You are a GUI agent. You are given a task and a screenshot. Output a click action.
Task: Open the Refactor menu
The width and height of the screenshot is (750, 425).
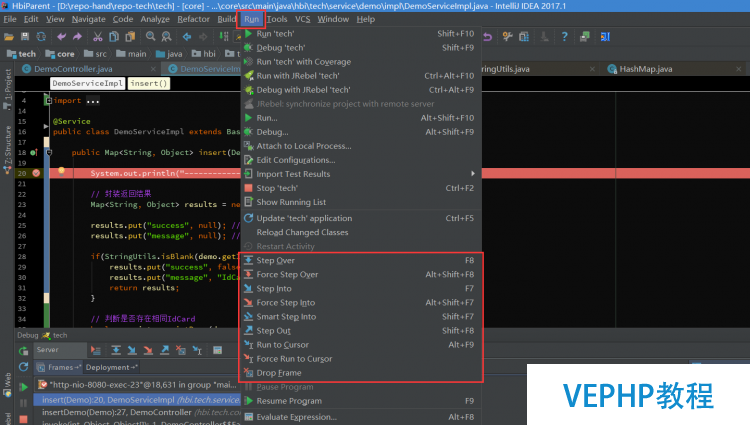coord(193,19)
